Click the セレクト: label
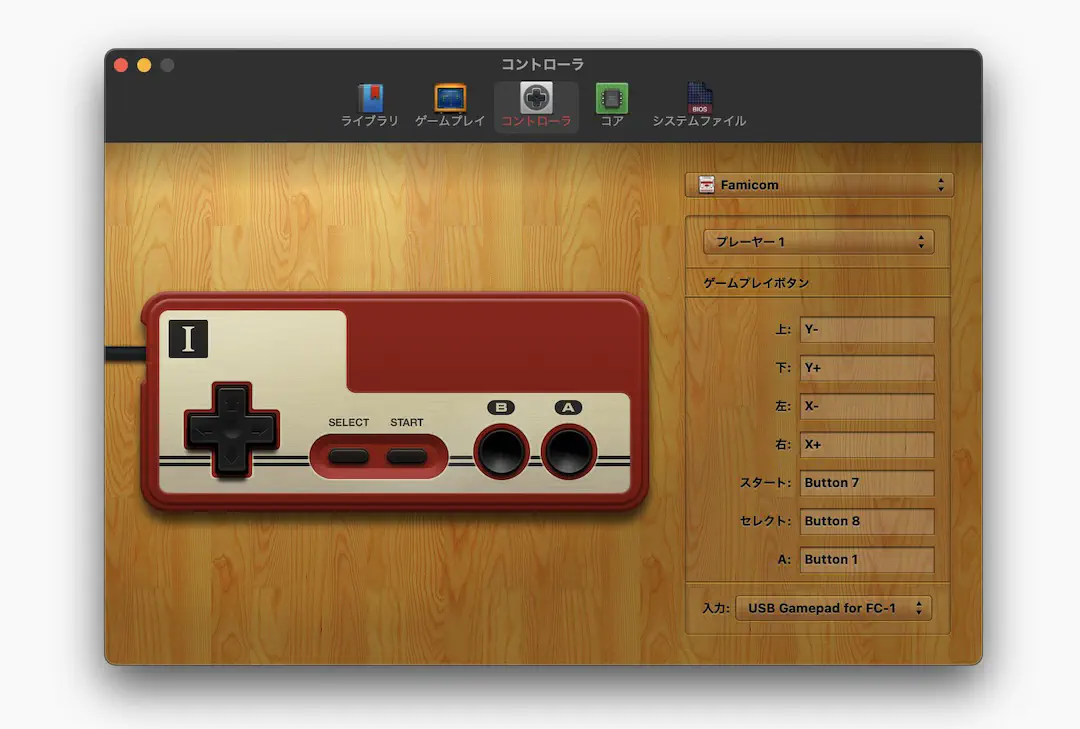The image size is (1080, 729). point(765,522)
